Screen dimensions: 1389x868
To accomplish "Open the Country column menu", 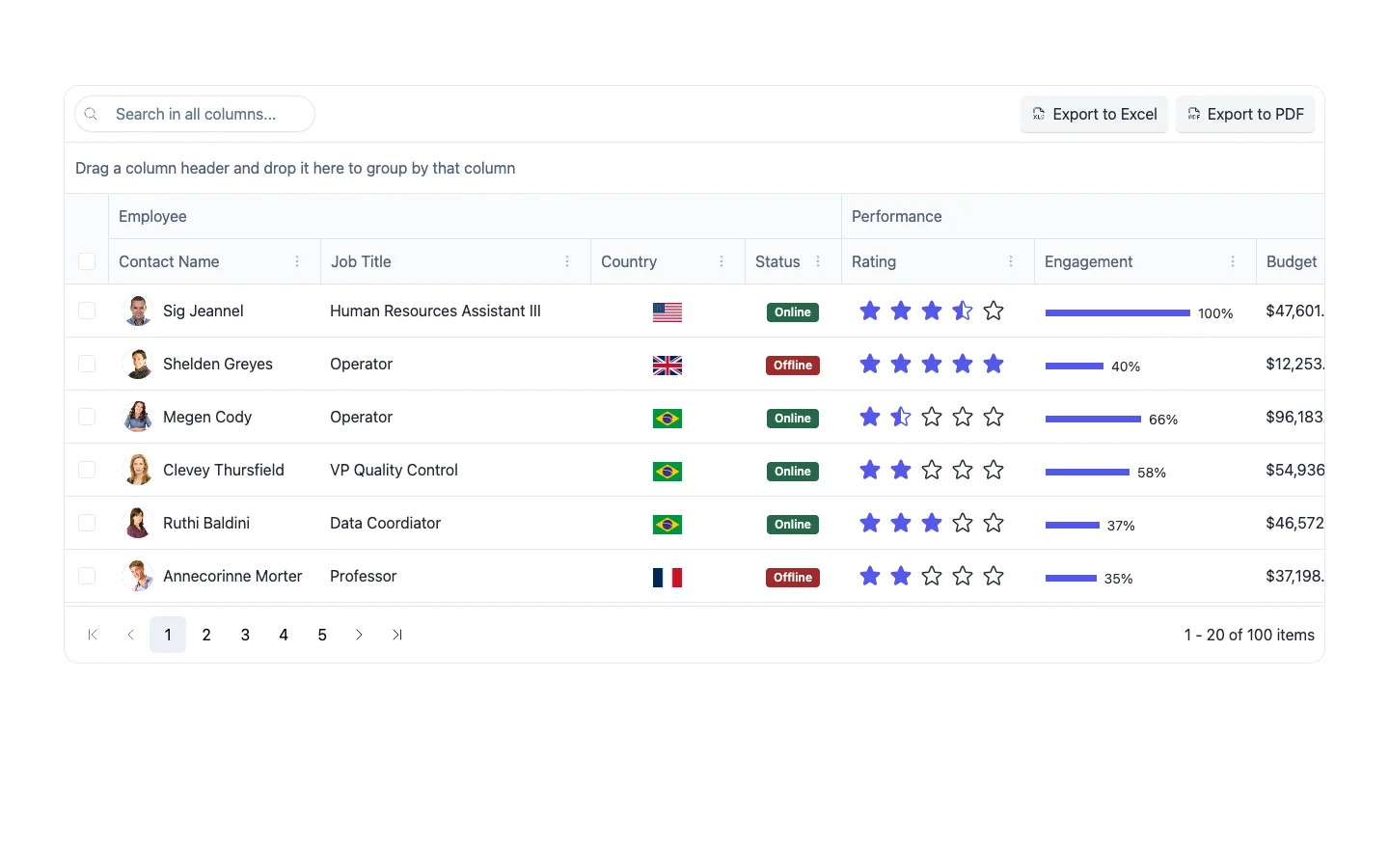I will (722, 261).
